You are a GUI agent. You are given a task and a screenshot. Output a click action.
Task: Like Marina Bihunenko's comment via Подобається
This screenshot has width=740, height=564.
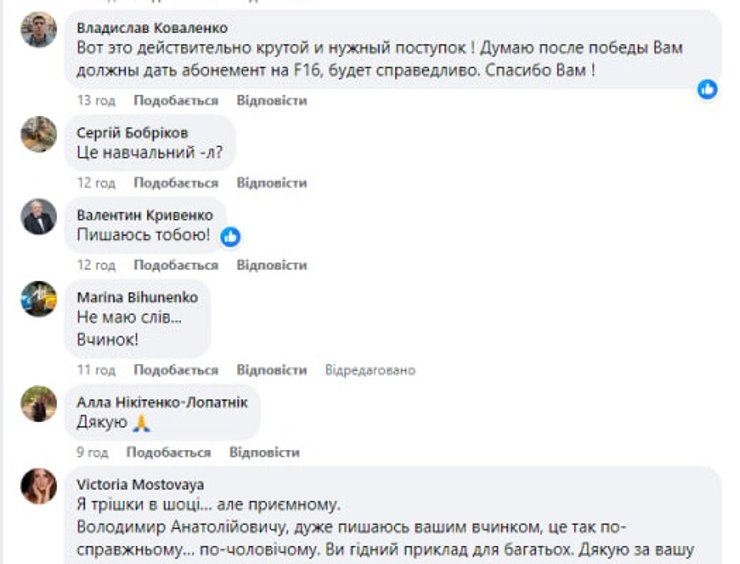(x=175, y=370)
